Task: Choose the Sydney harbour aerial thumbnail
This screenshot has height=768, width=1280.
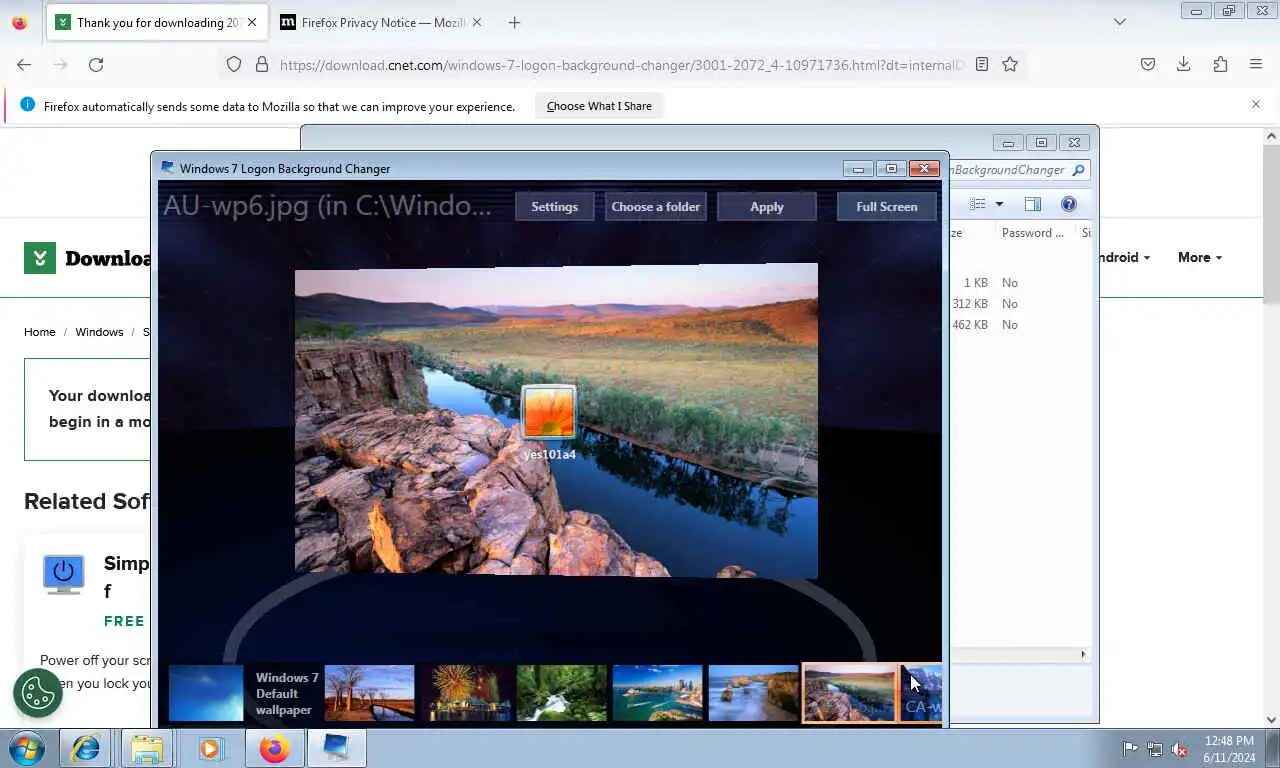Action: coord(657,693)
